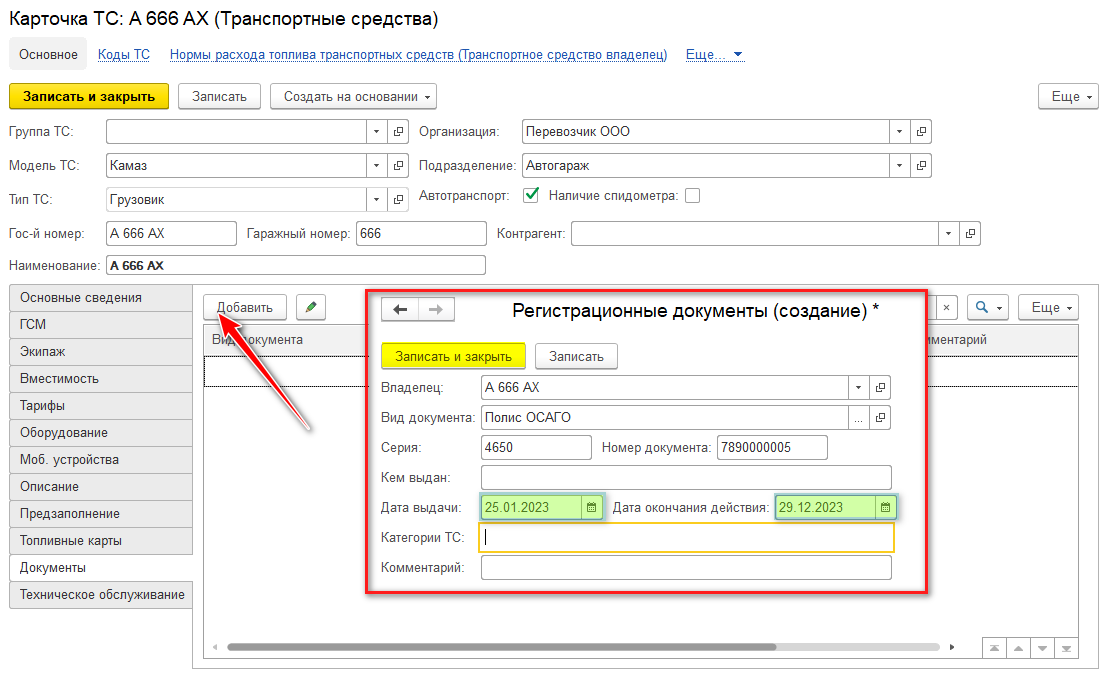Click the Кем выдан input field

point(685,477)
